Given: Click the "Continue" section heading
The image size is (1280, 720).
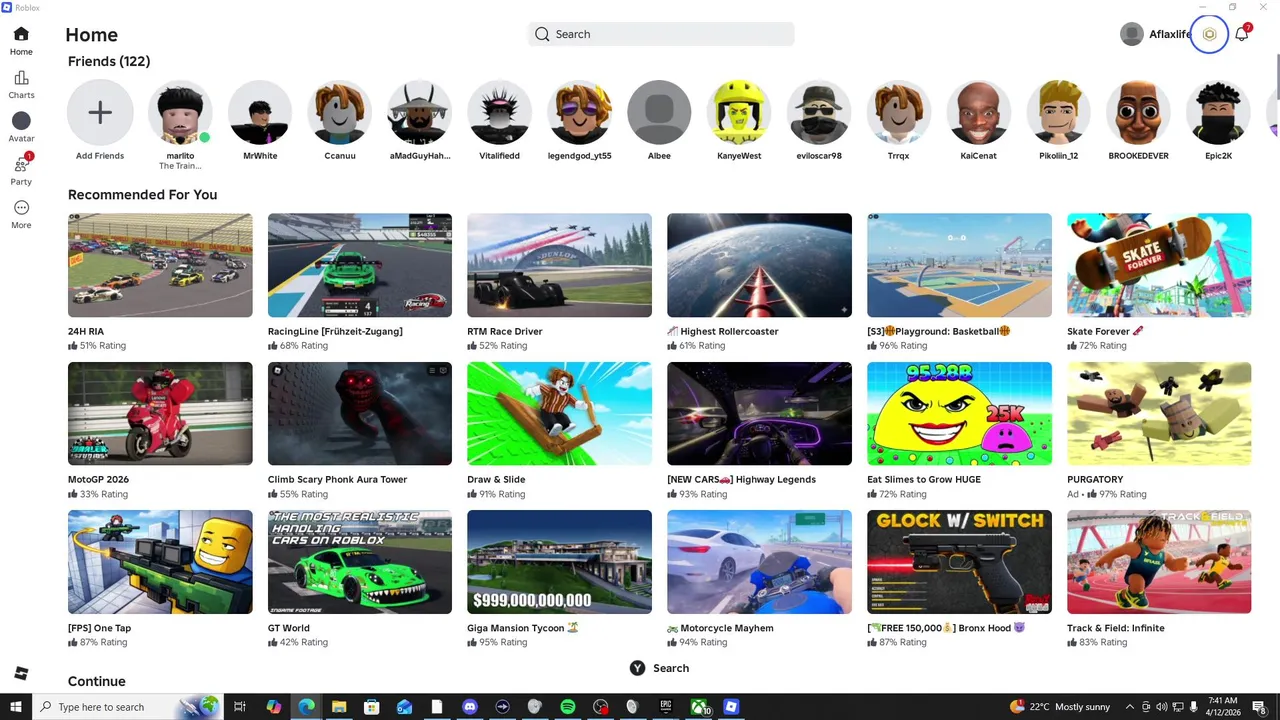Looking at the screenshot, I should tap(97, 681).
